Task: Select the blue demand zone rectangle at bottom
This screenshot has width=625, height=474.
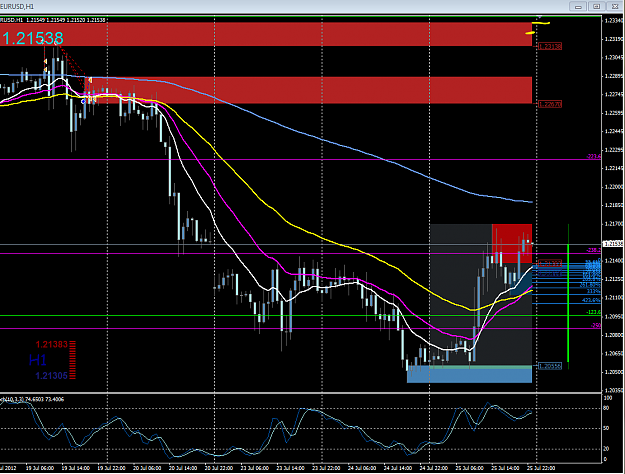Action: [x=469, y=375]
